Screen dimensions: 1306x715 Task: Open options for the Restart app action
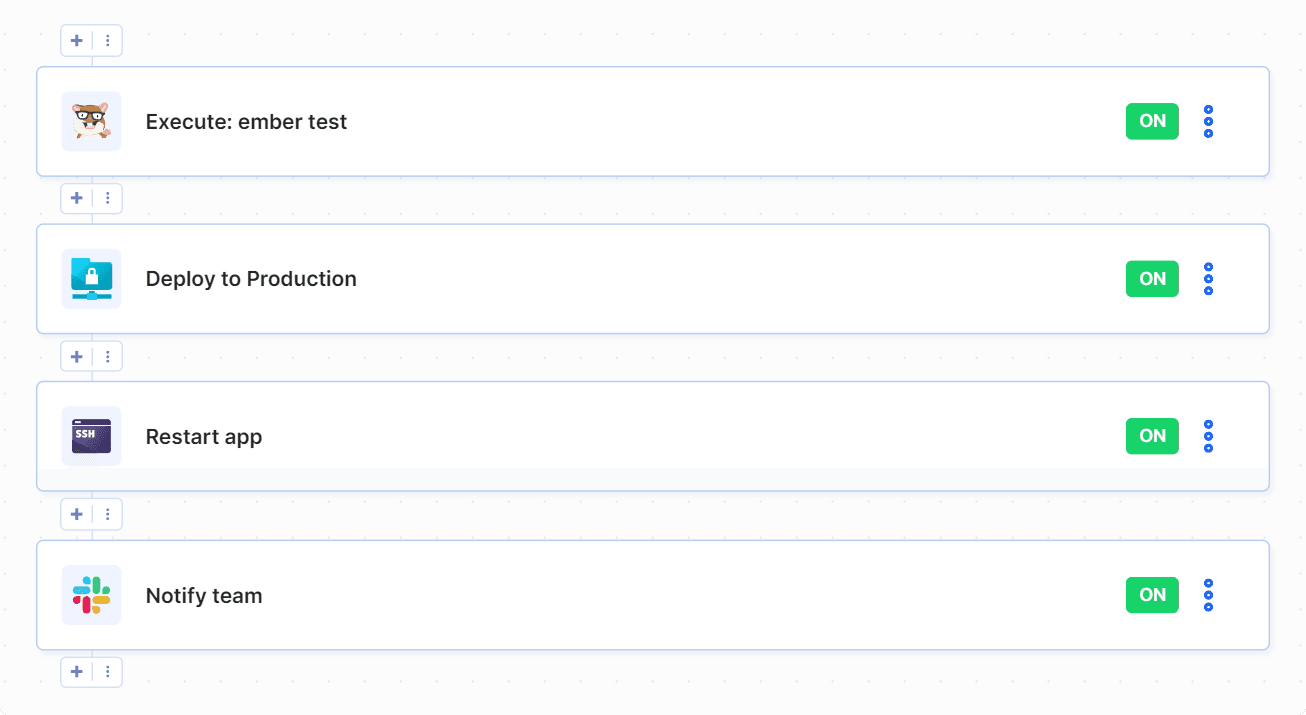pyautogui.click(x=1208, y=436)
